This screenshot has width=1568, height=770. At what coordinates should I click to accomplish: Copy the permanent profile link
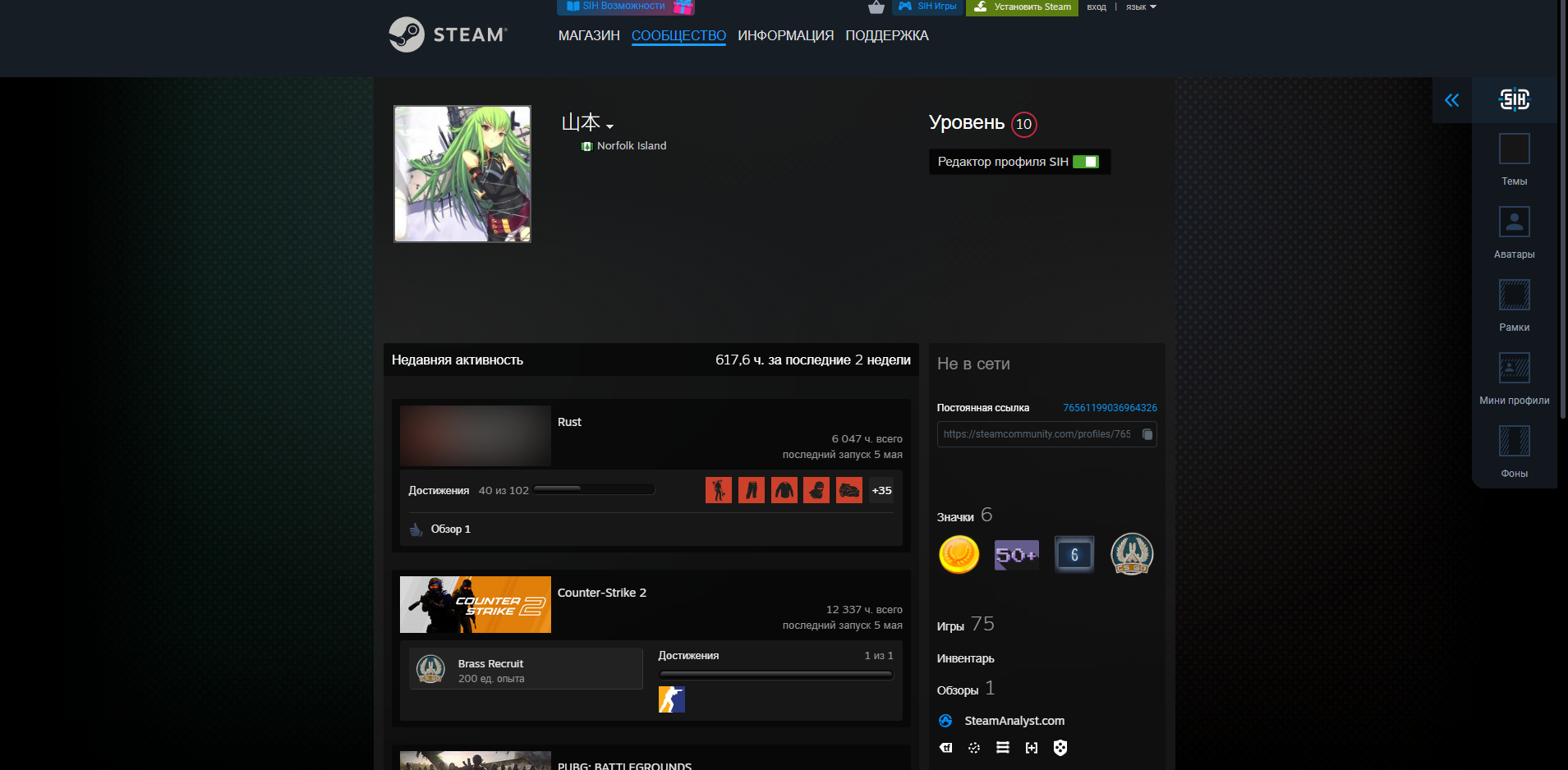(x=1147, y=434)
